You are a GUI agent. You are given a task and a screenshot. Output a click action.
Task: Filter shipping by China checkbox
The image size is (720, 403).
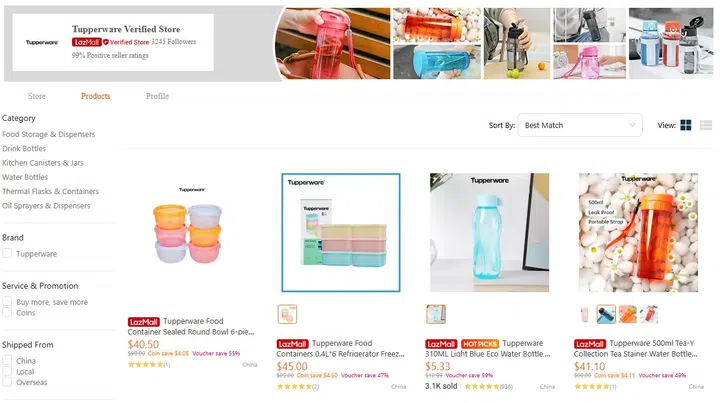point(7,360)
